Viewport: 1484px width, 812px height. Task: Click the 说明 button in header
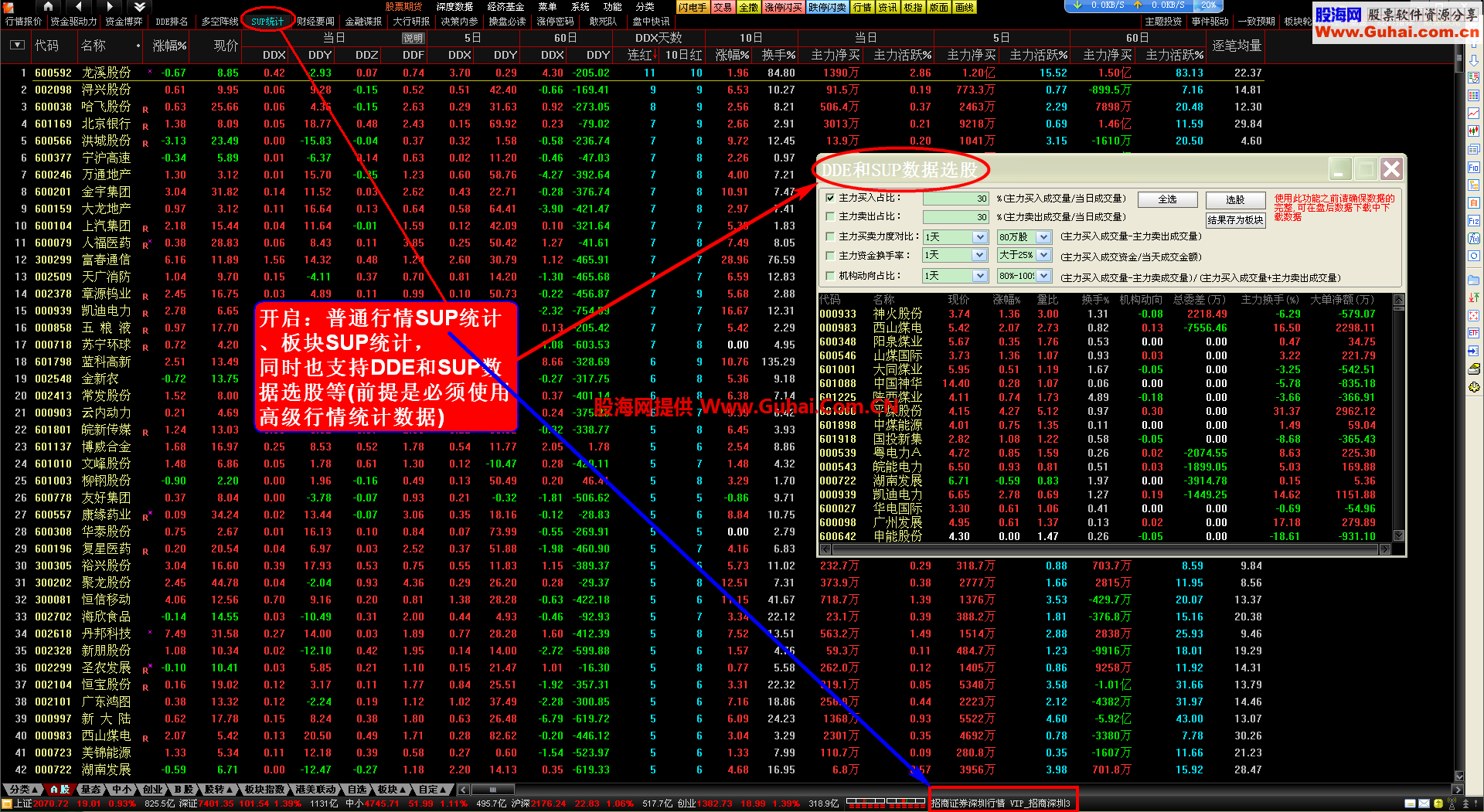[413, 38]
